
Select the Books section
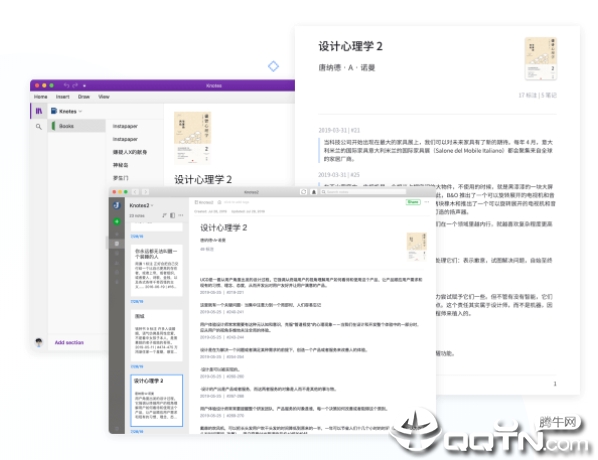77,126
